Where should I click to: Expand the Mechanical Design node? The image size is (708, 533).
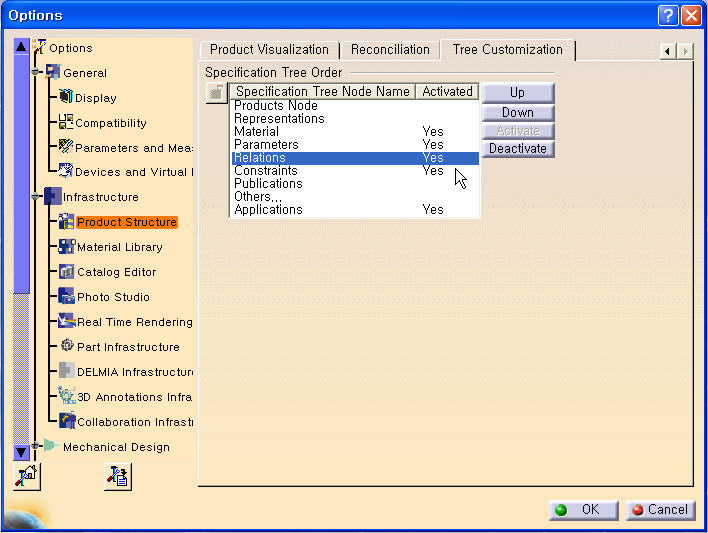[37, 446]
